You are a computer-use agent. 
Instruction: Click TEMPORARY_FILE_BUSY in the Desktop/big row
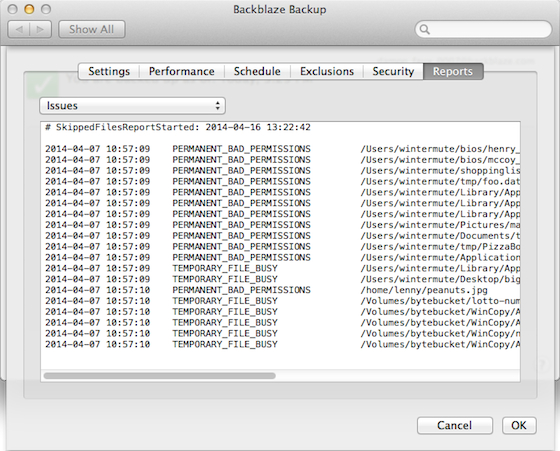click(225, 279)
